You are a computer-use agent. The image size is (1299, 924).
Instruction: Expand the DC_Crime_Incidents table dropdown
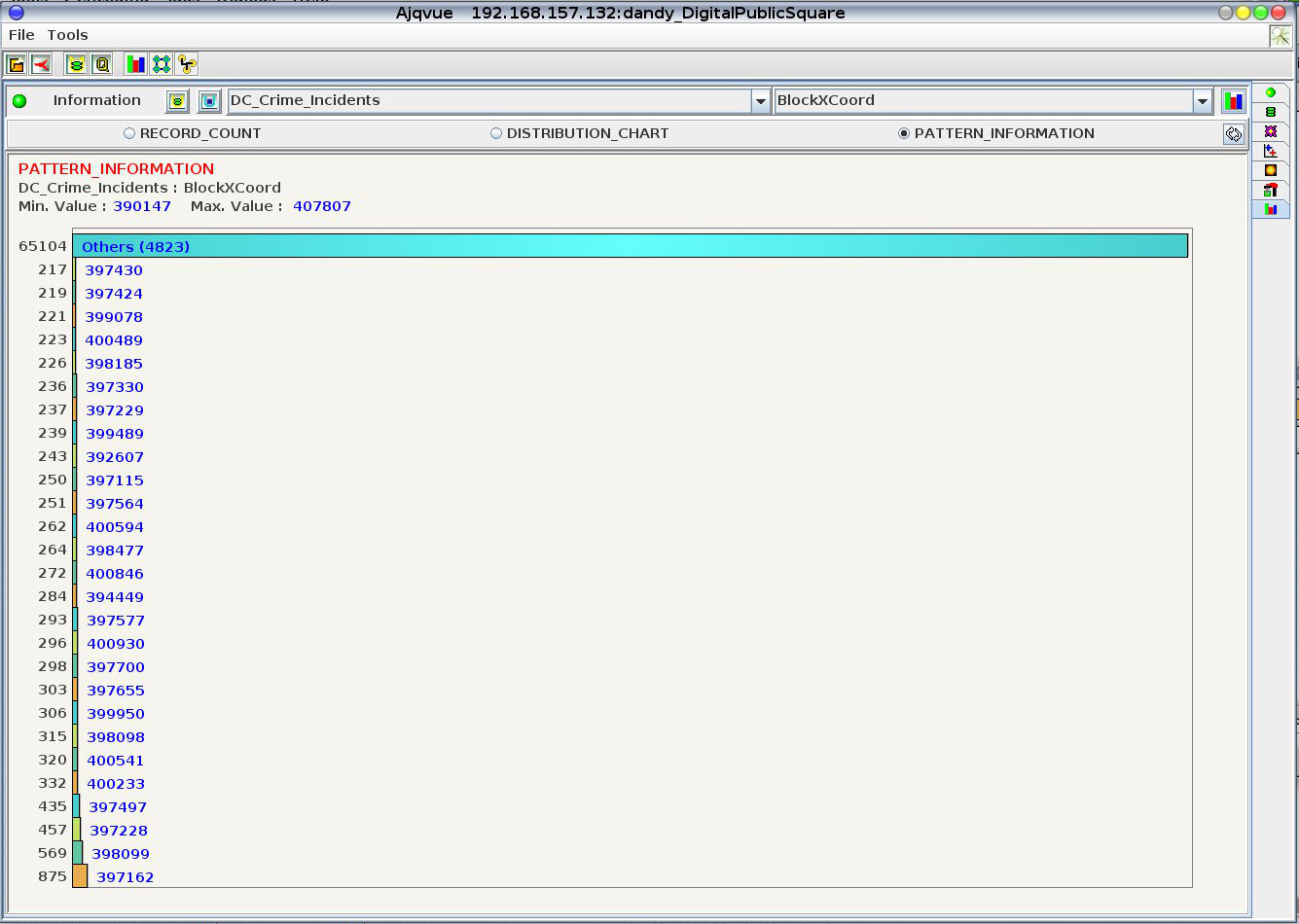[x=760, y=101]
